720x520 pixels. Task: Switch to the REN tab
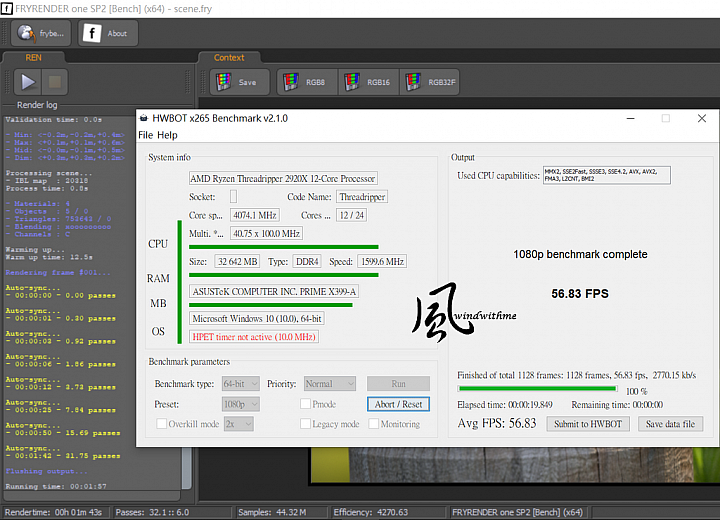[33, 57]
